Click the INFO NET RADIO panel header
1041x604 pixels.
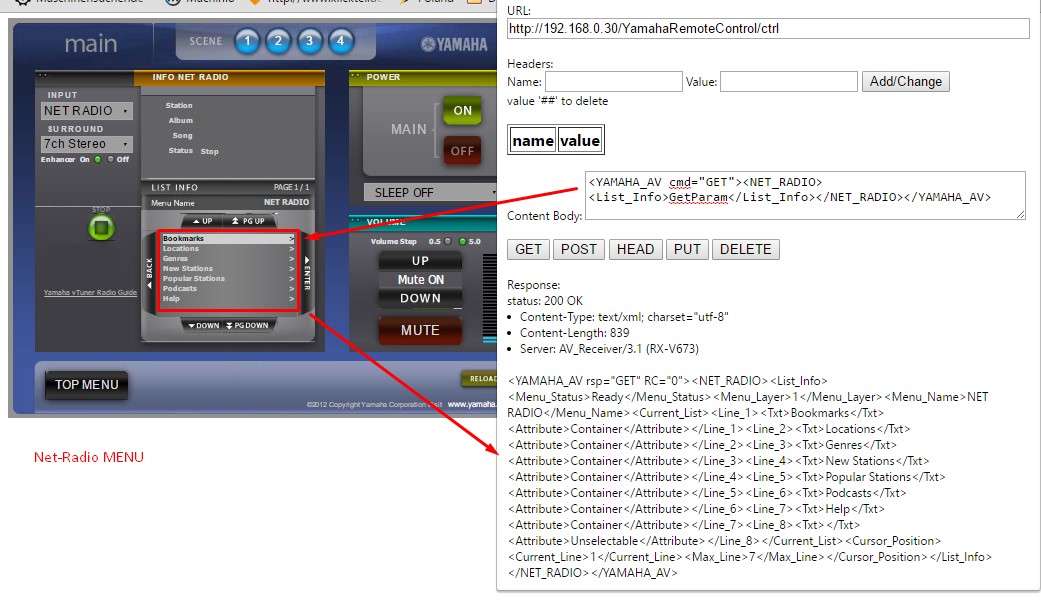click(x=230, y=78)
